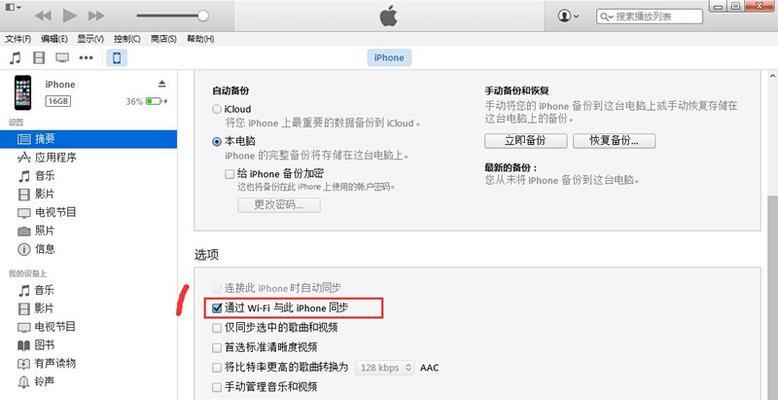Click the 立即备份 button
778x400 pixels.
[x=525, y=140]
